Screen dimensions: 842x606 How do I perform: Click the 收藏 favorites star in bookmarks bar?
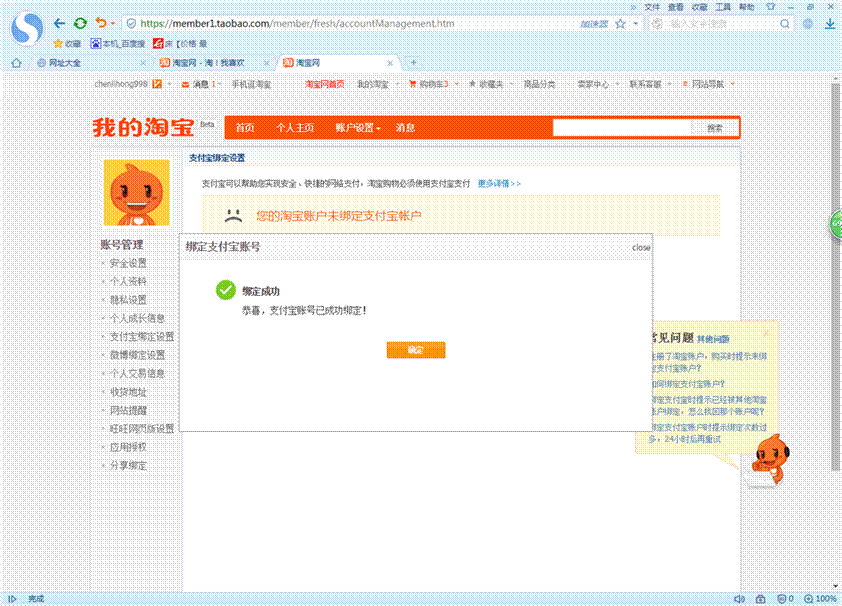67,43
